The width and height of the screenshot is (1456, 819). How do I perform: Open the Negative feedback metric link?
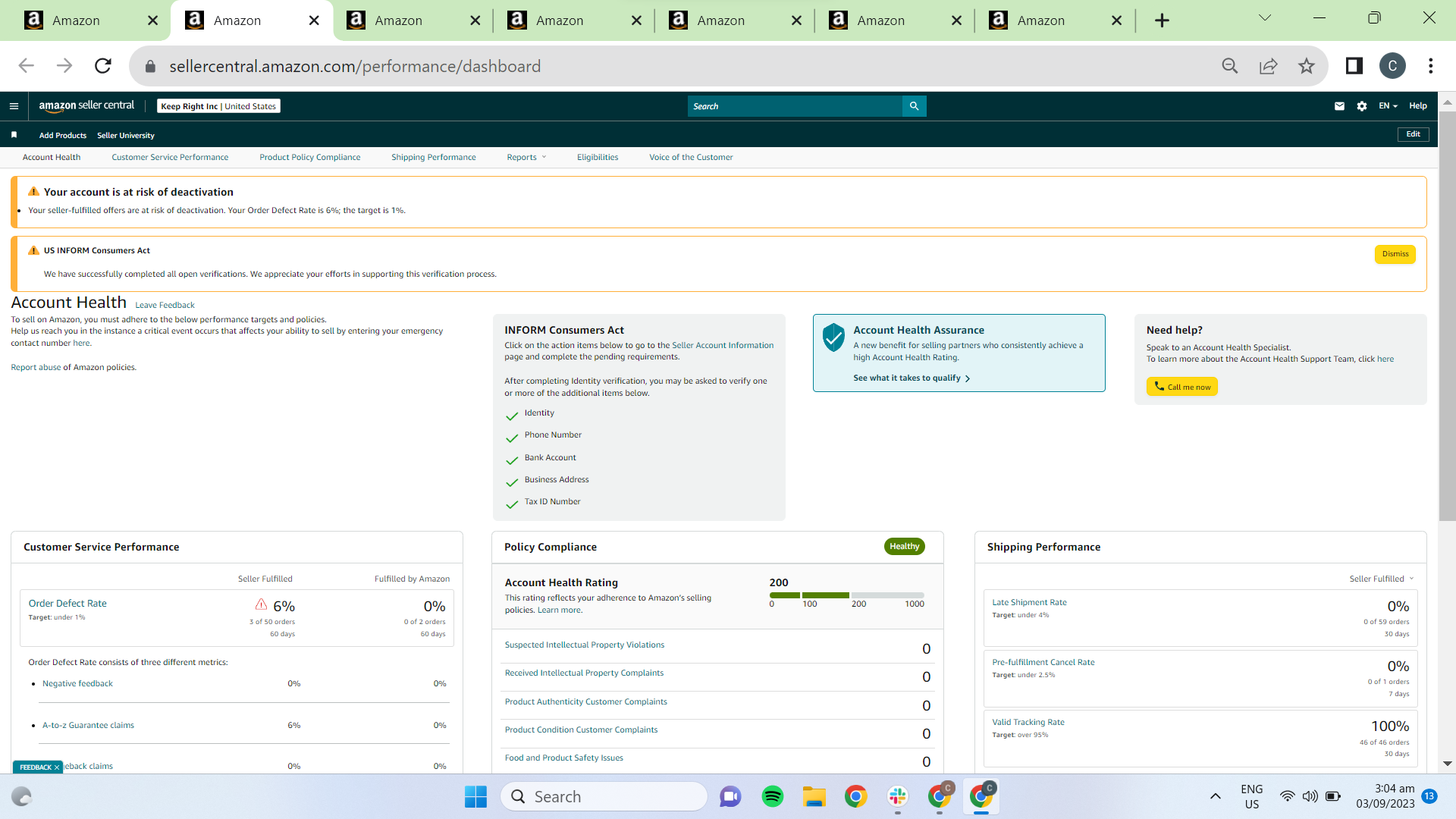[x=77, y=684]
